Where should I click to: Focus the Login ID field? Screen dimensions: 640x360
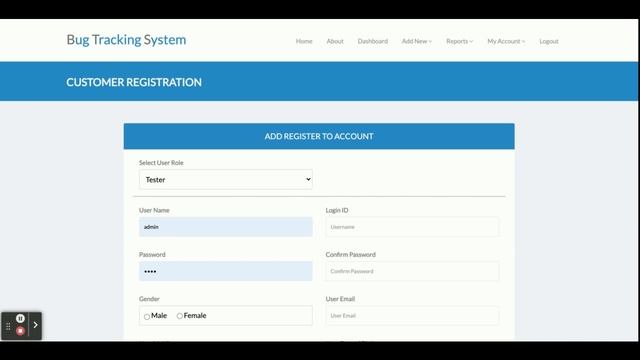point(412,227)
